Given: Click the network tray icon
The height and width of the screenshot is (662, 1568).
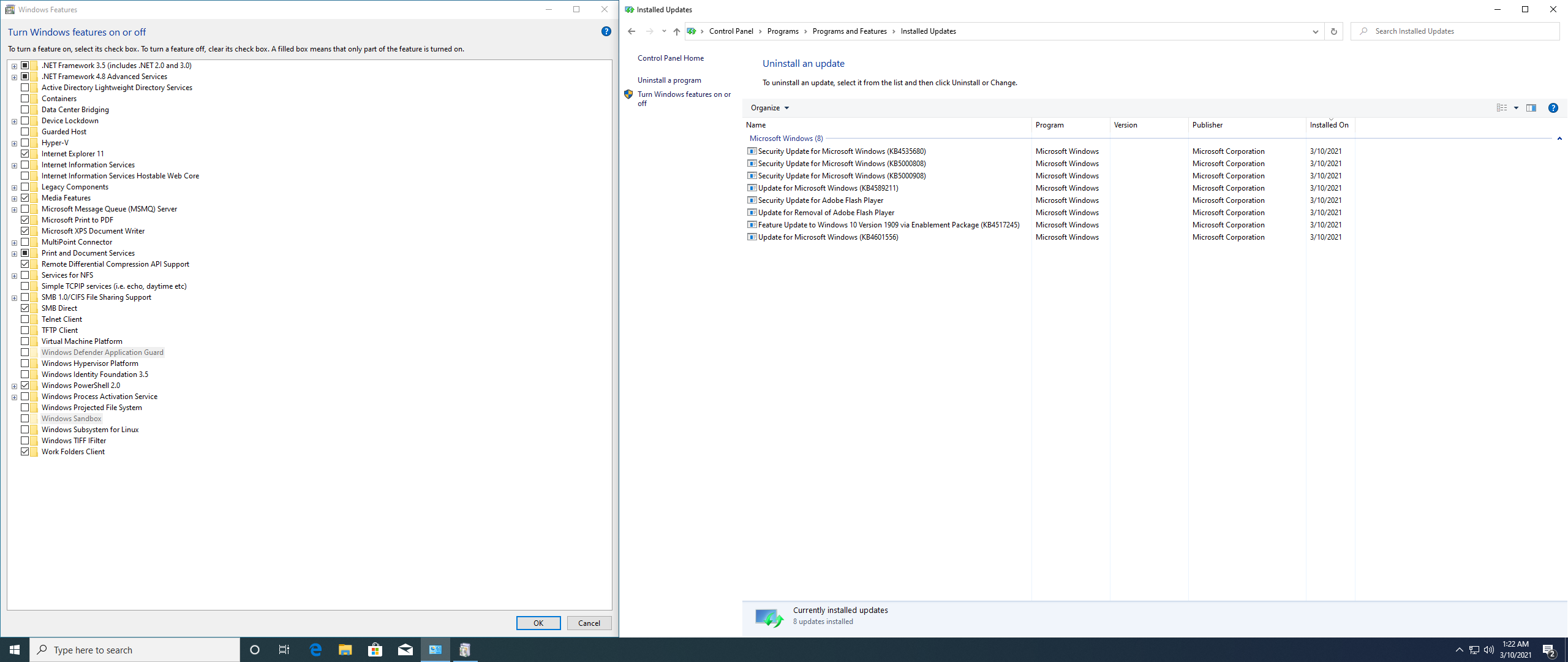Looking at the screenshot, I should 1474,650.
